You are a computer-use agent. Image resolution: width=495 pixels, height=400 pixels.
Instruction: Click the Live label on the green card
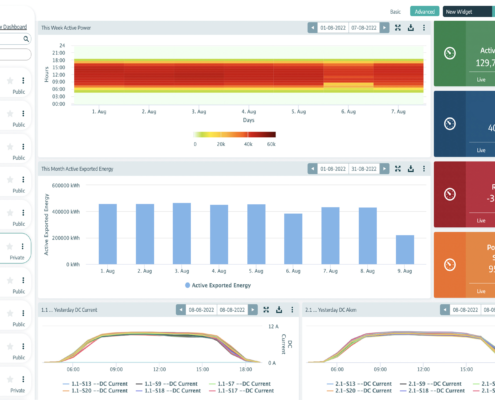click(481, 80)
